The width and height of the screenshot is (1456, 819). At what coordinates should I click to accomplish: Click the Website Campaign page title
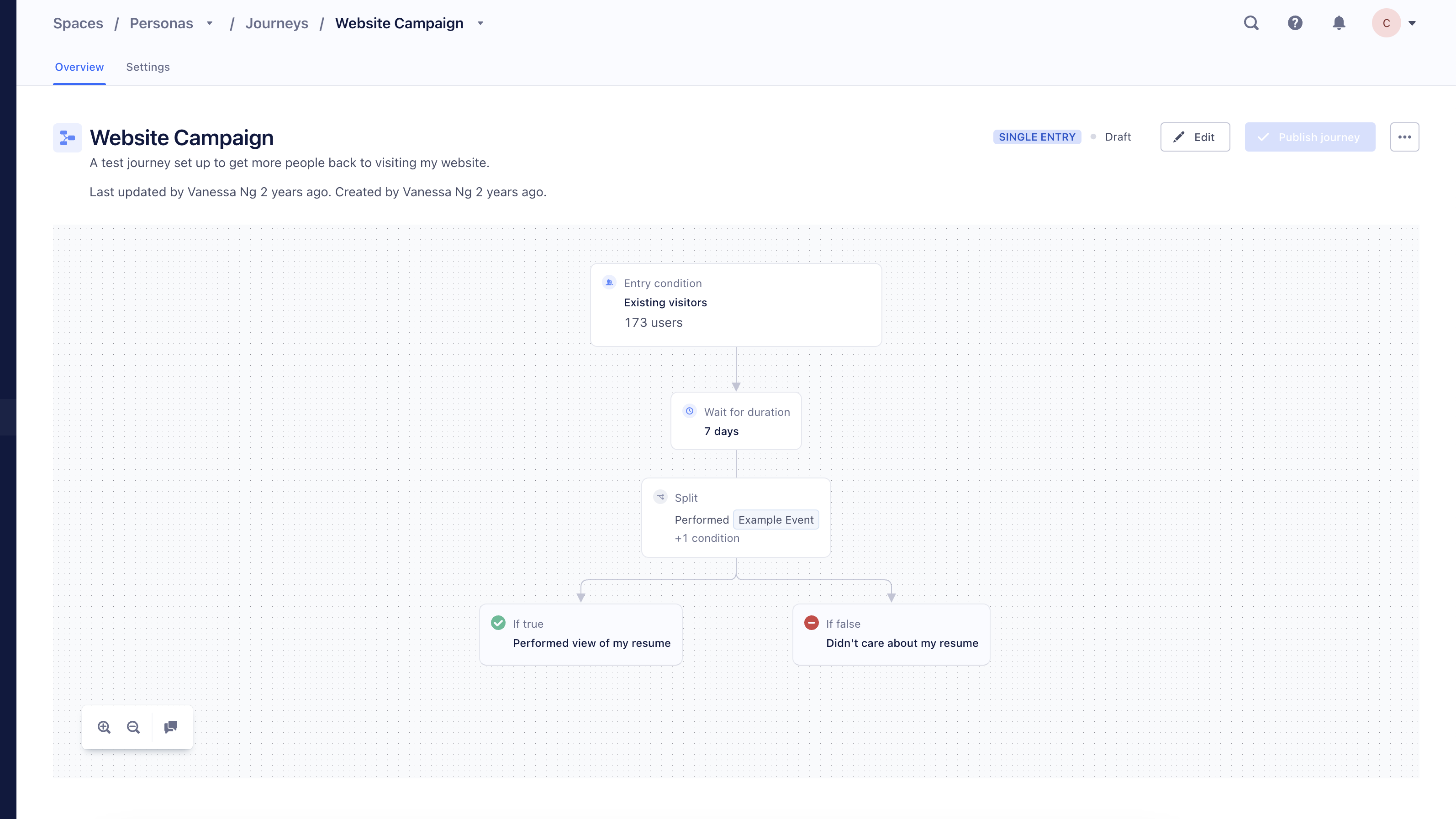[181, 137]
